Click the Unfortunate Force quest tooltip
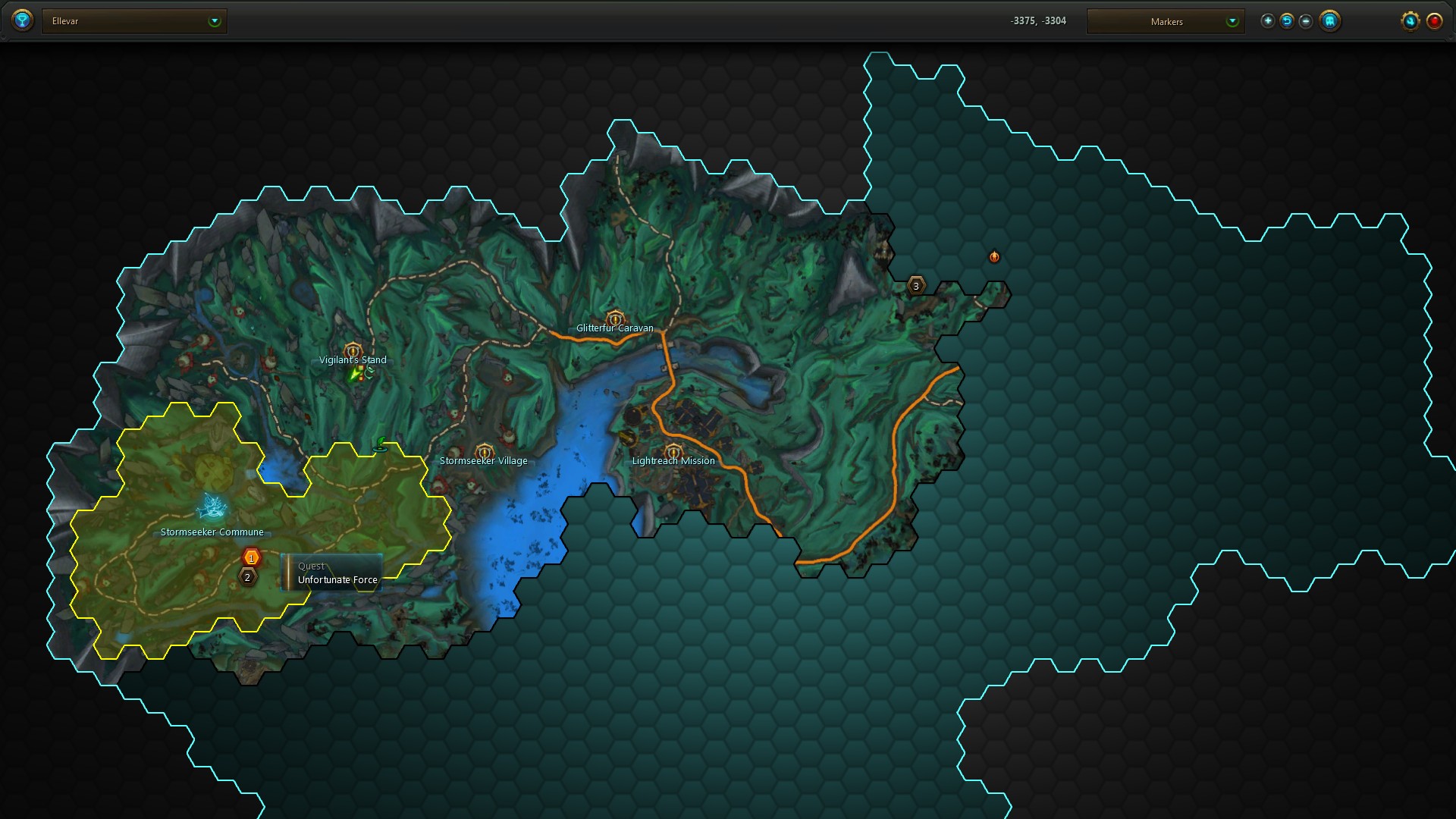This screenshot has height=819, width=1456. pyautogui.click(x=332, y=573)
